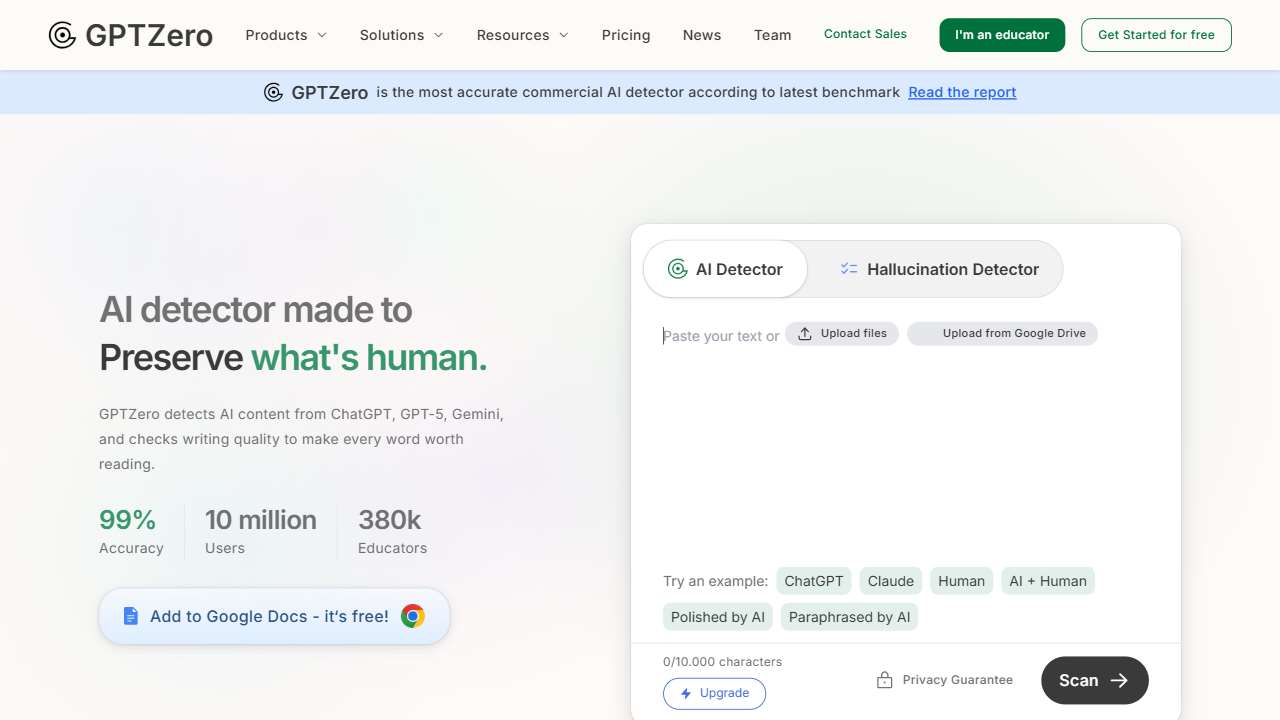Click the GPTZero logo in the navbar

(x=130, y=35)
